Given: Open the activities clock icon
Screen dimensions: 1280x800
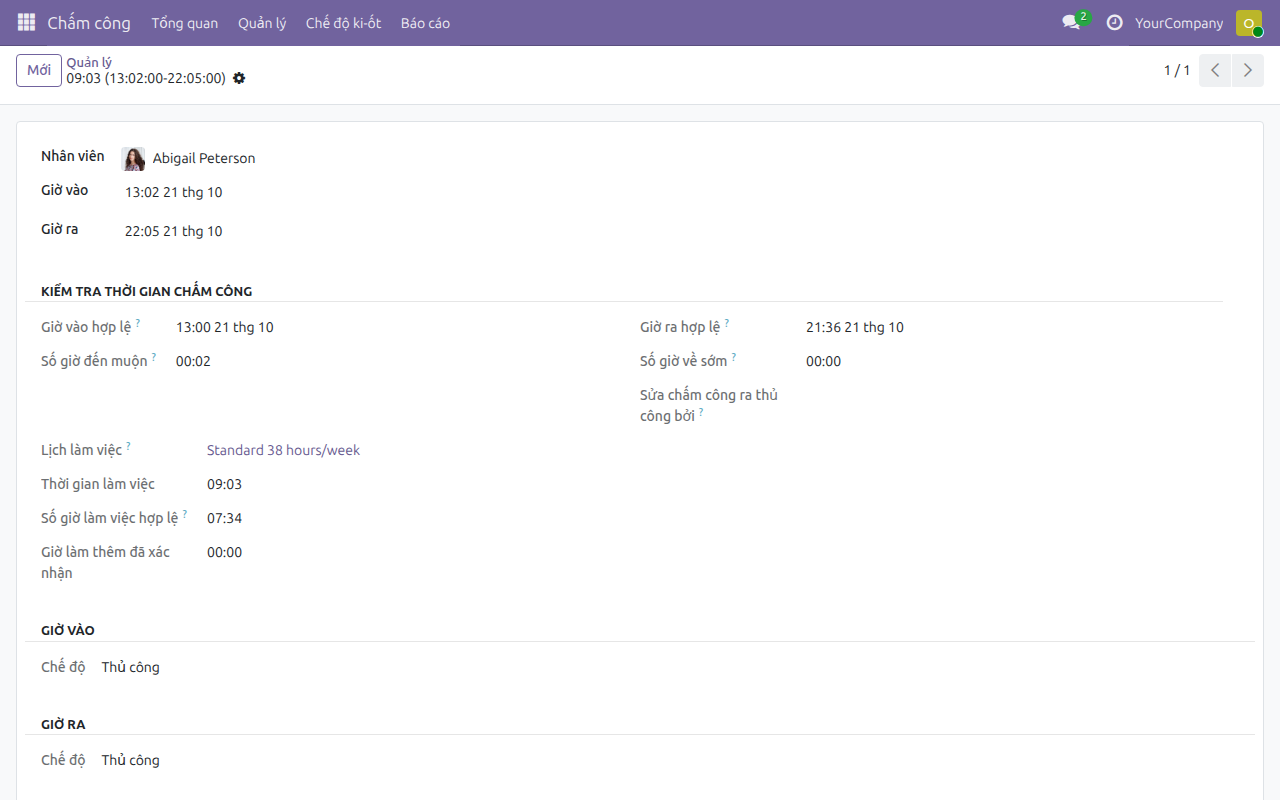Looking at the screenshot, I should (x=1114, y=22).
